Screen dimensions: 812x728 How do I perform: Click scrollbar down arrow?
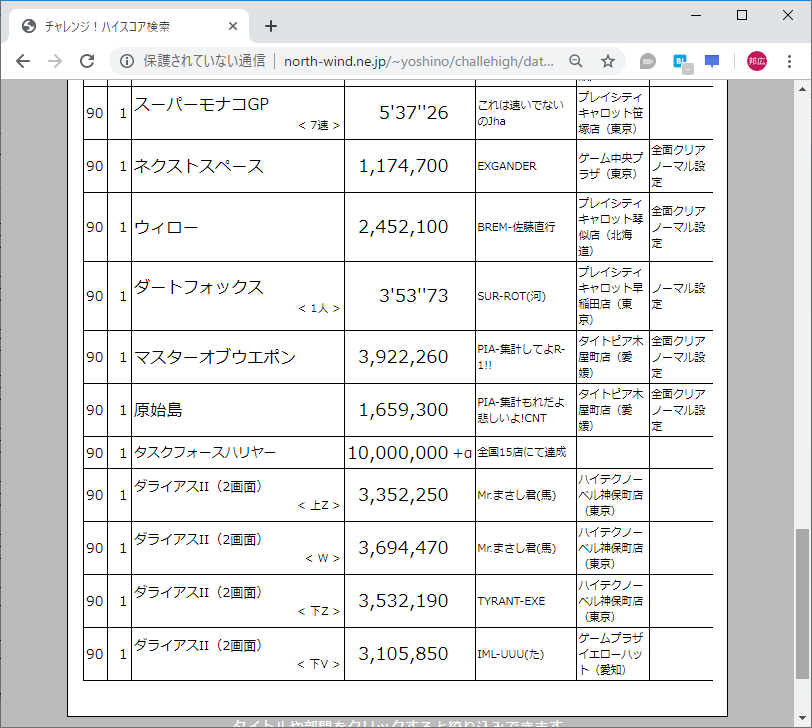click(802, 718)
